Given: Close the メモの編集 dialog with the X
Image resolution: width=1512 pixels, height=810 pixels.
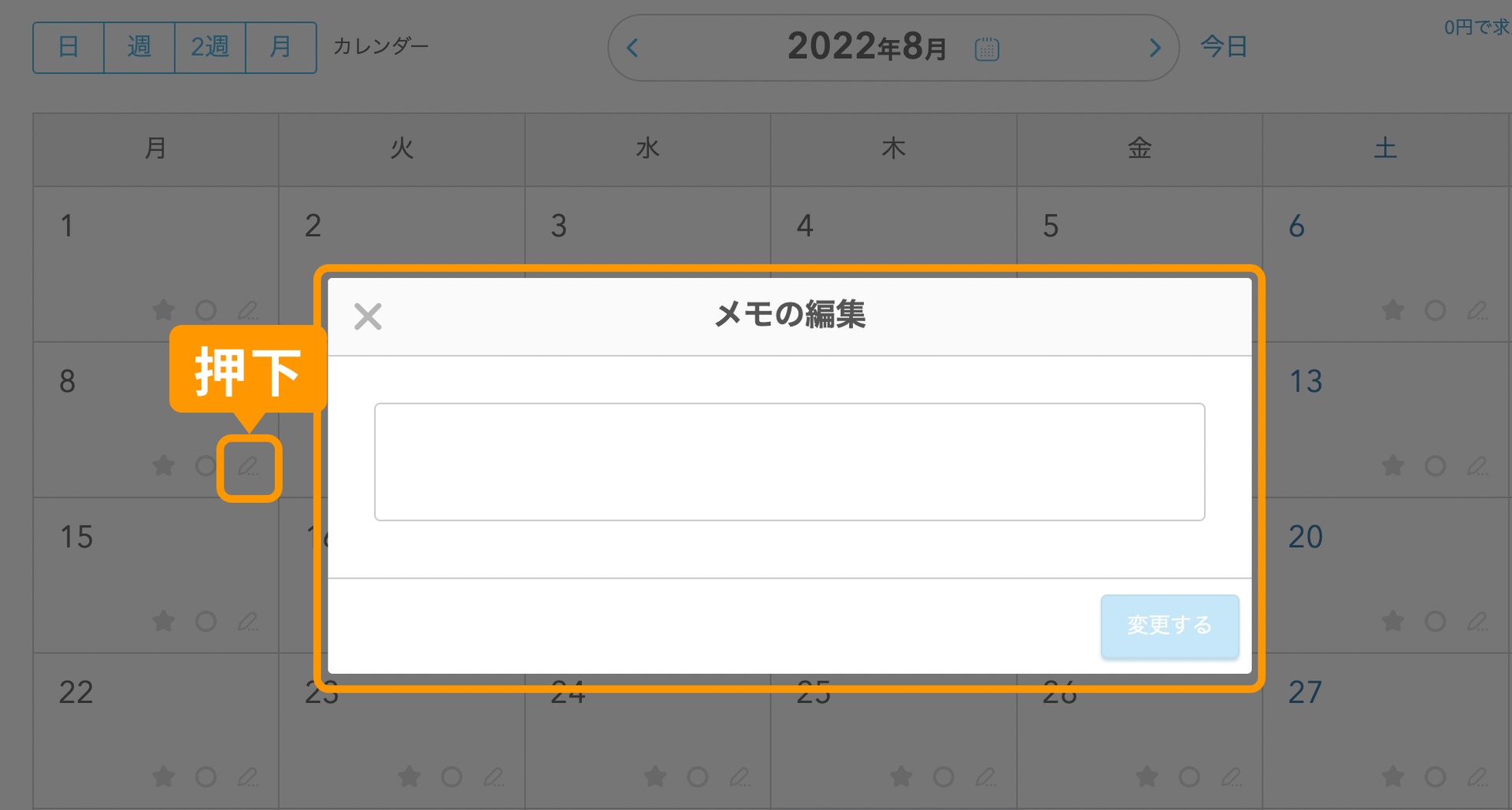Looking at the screenshot, I should (368, 316).
